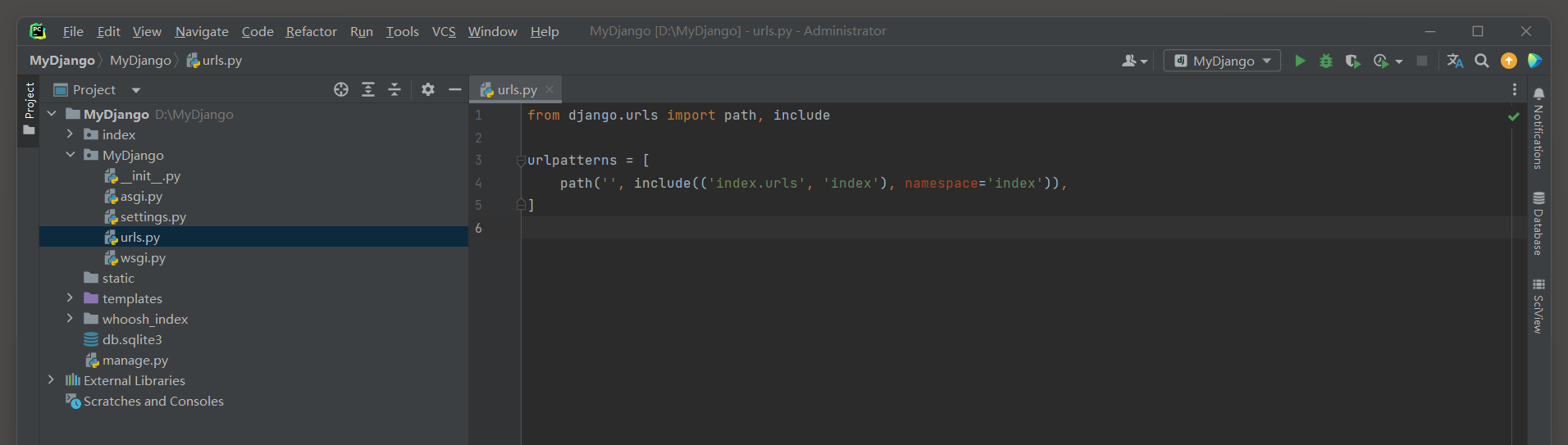The height and width of the screenshot is (445, 1568).
Task: Expand the templates folder
Action: pyautogui.click(x=71, y=298)
